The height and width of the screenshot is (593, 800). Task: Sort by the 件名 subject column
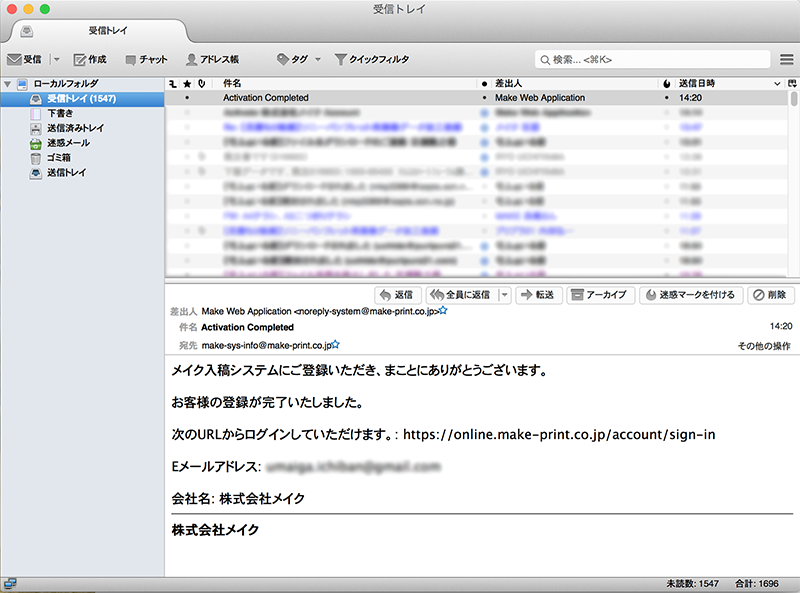232,84
